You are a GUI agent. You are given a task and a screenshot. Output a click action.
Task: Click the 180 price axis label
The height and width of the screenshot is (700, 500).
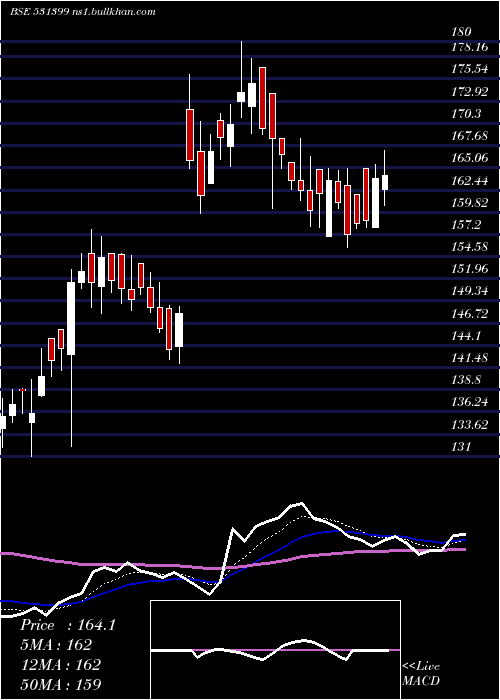pyautogui.click(x=461, y=32)
